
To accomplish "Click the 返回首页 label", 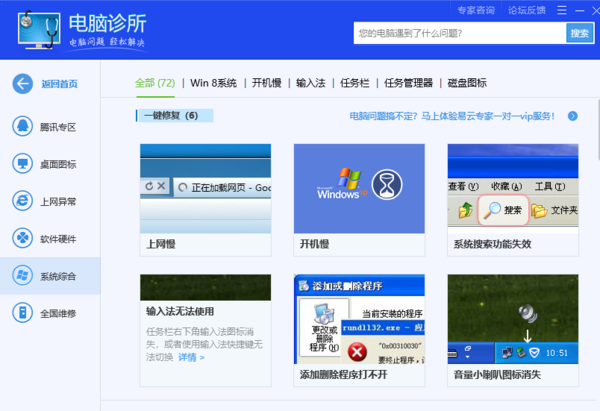I will coord(60,84).
